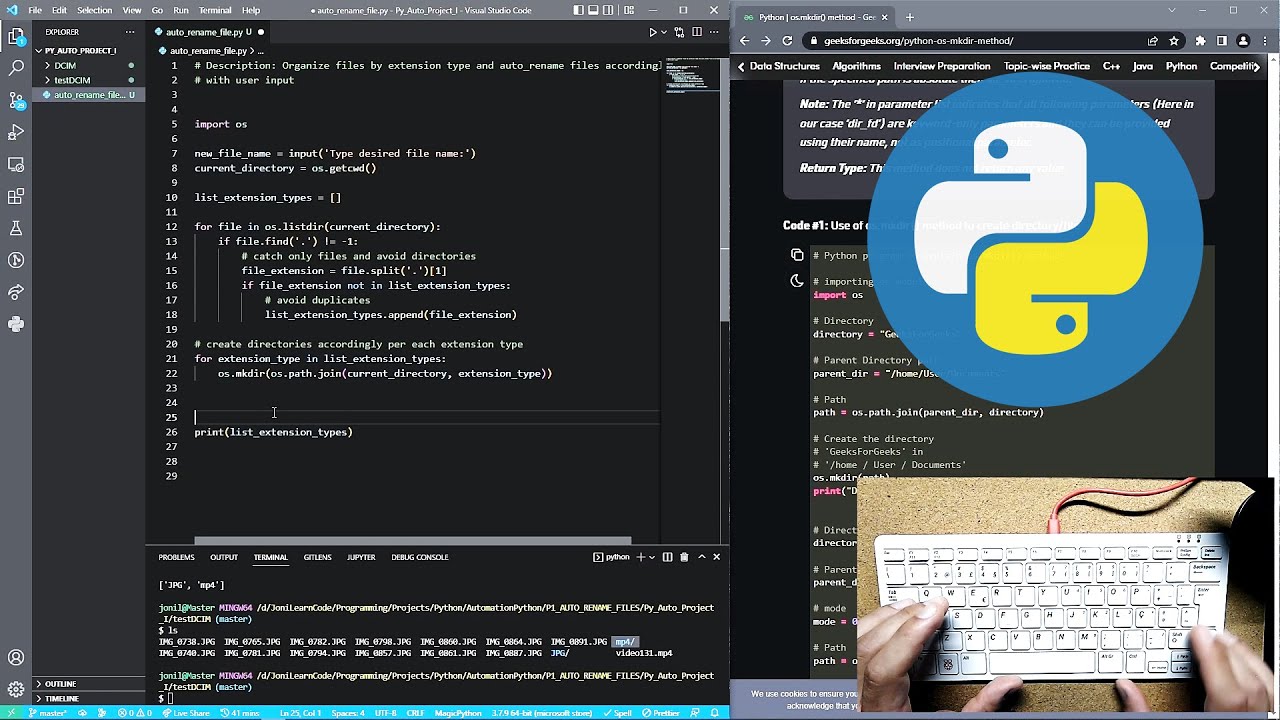Kill terminal with the trash icon
1280x720 pixels.
[684, 557]
